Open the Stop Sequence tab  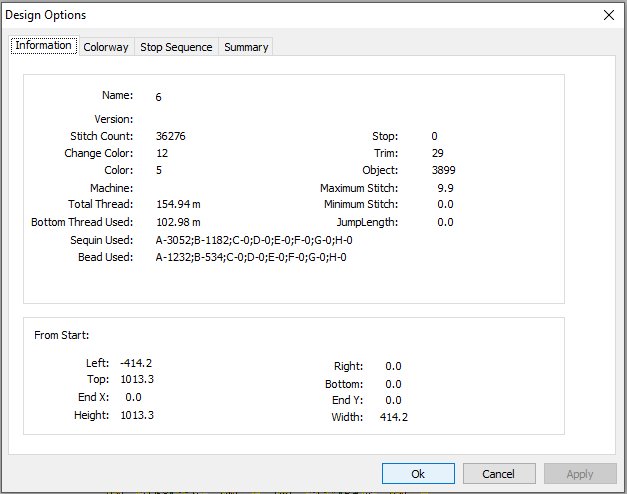point(176,47)
